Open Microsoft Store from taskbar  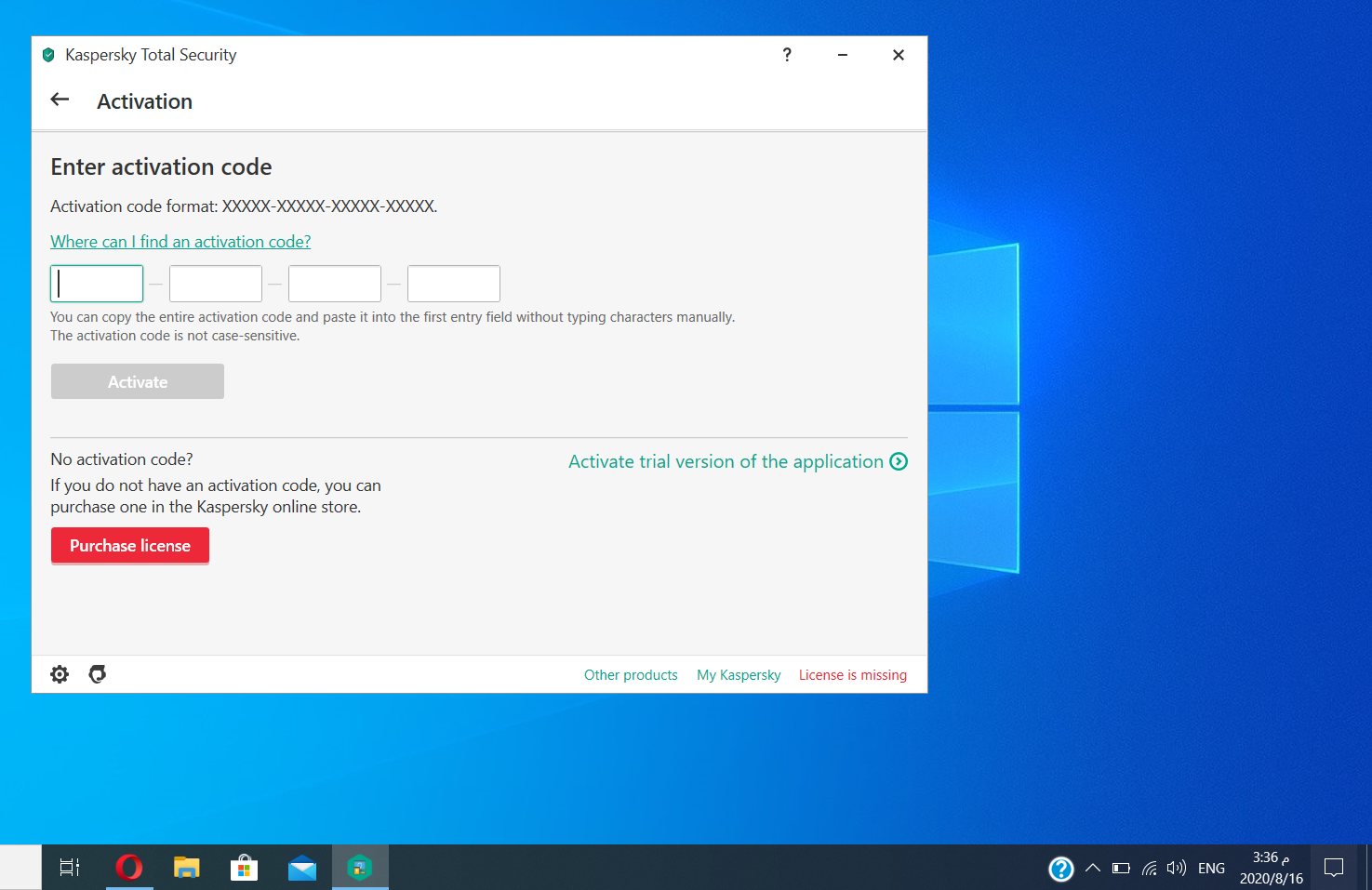pos(244,868)
